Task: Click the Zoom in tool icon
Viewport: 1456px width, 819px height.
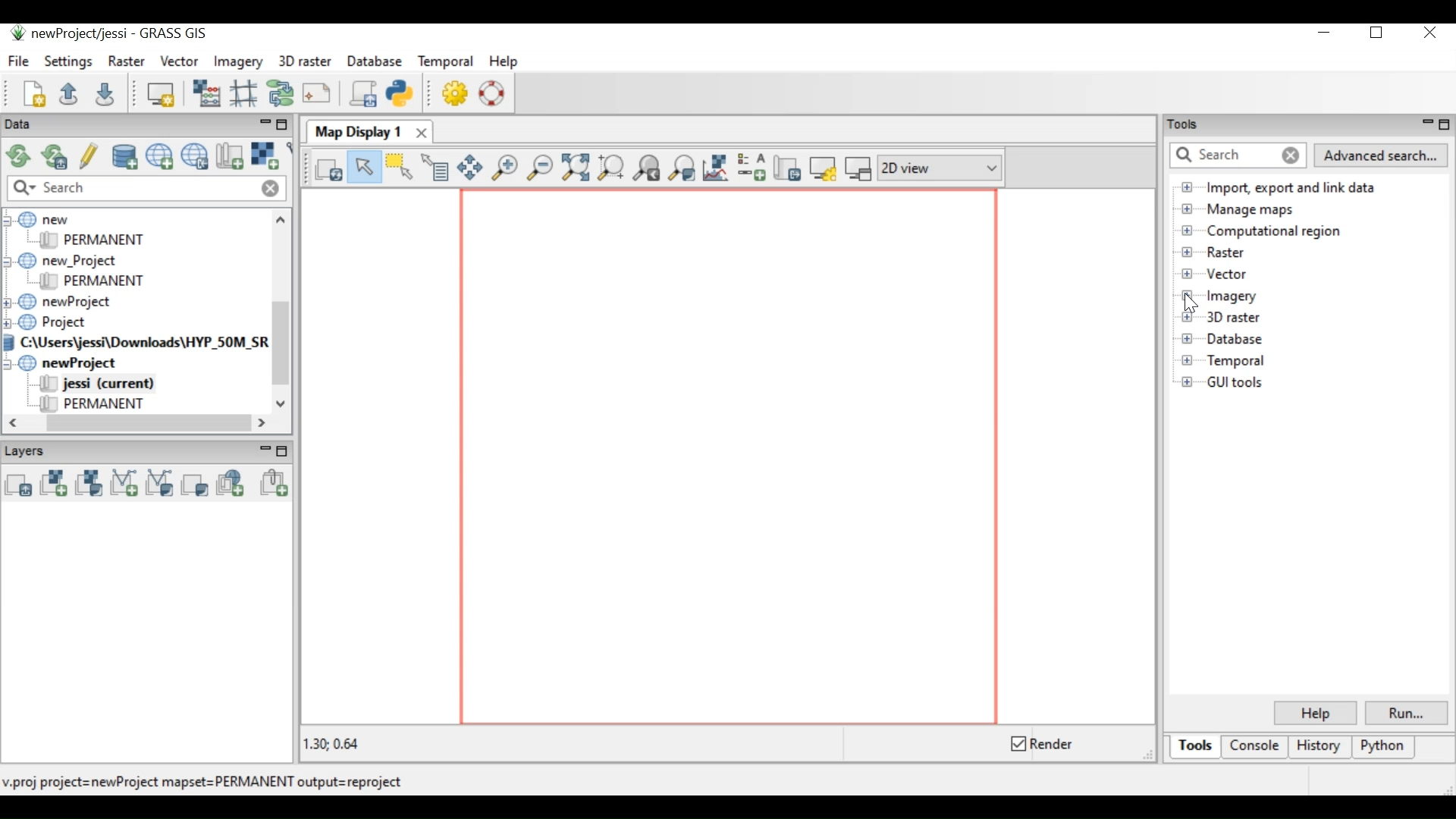Action: [505, 168]
